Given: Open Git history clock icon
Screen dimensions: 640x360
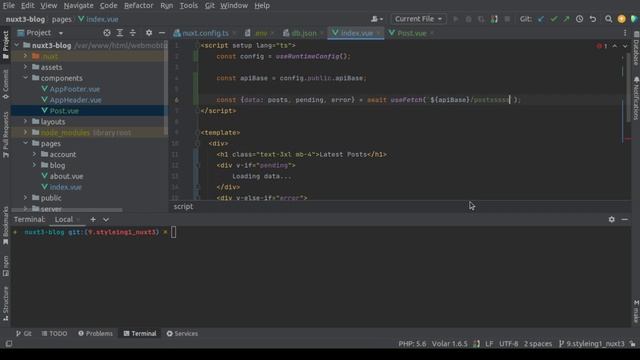Looking at the screenshot, I should [x=579, y=19].
